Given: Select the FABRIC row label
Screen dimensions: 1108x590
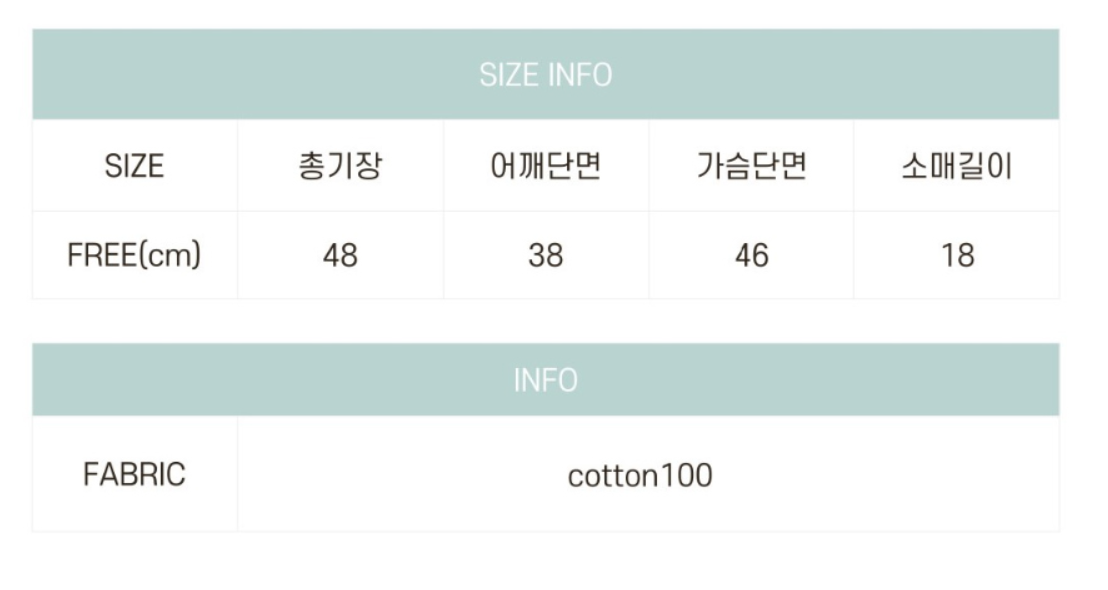Looking at the screenshot, I should point(134,474).
